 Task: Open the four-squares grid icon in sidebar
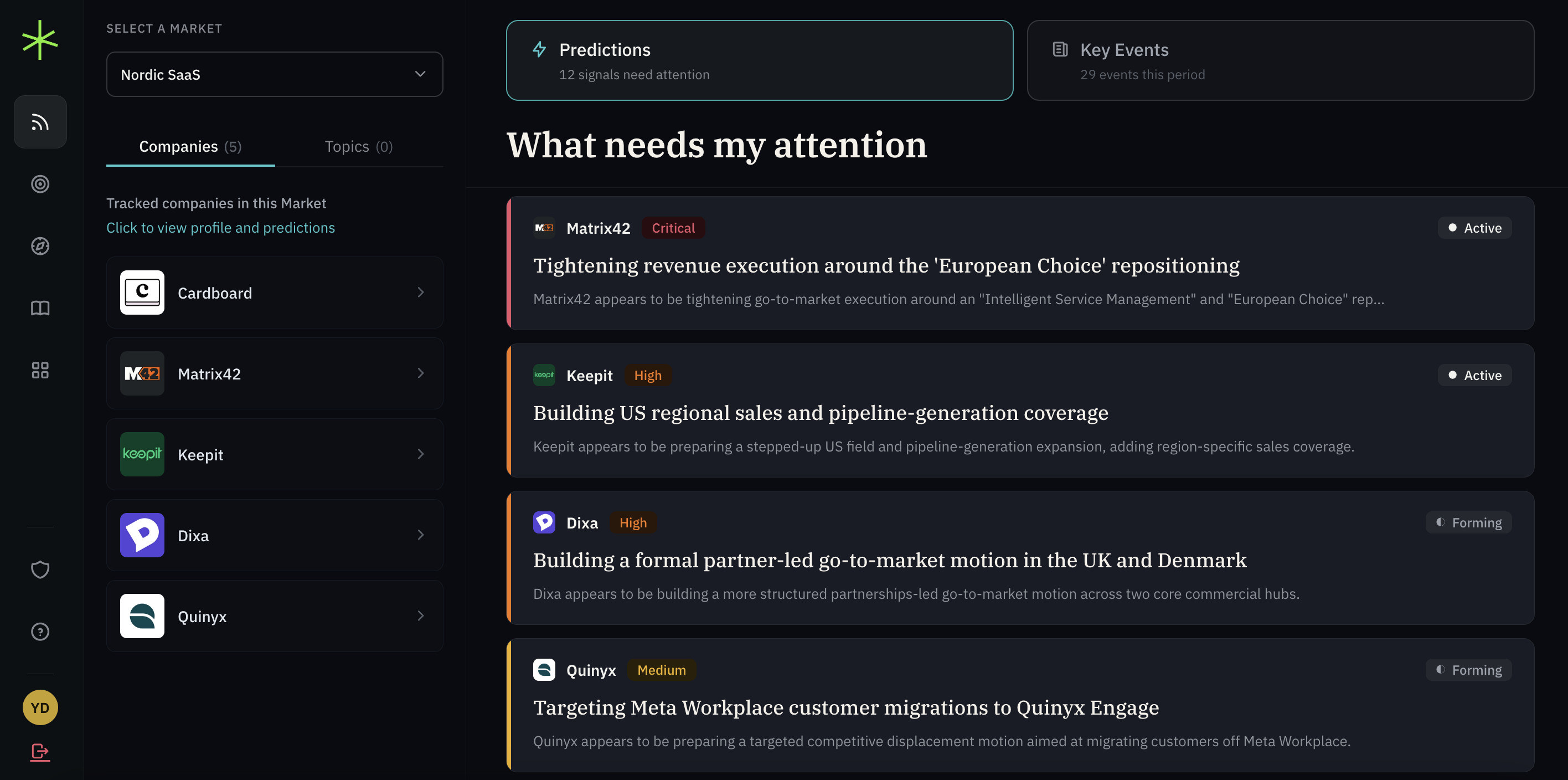point(40,370)
